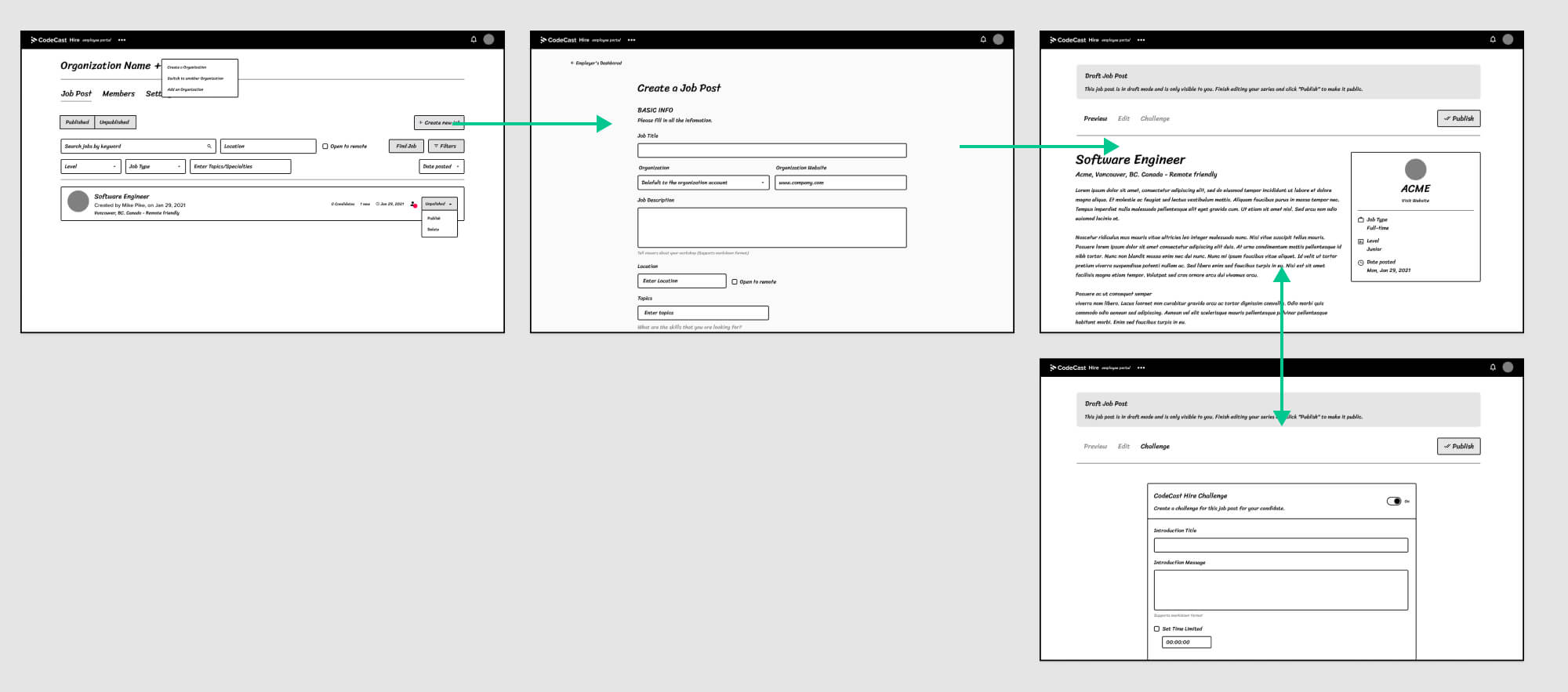Click Software Engineer job listing avatar
The height and width of the screenshot is (692, 1568).
[78, 201]
